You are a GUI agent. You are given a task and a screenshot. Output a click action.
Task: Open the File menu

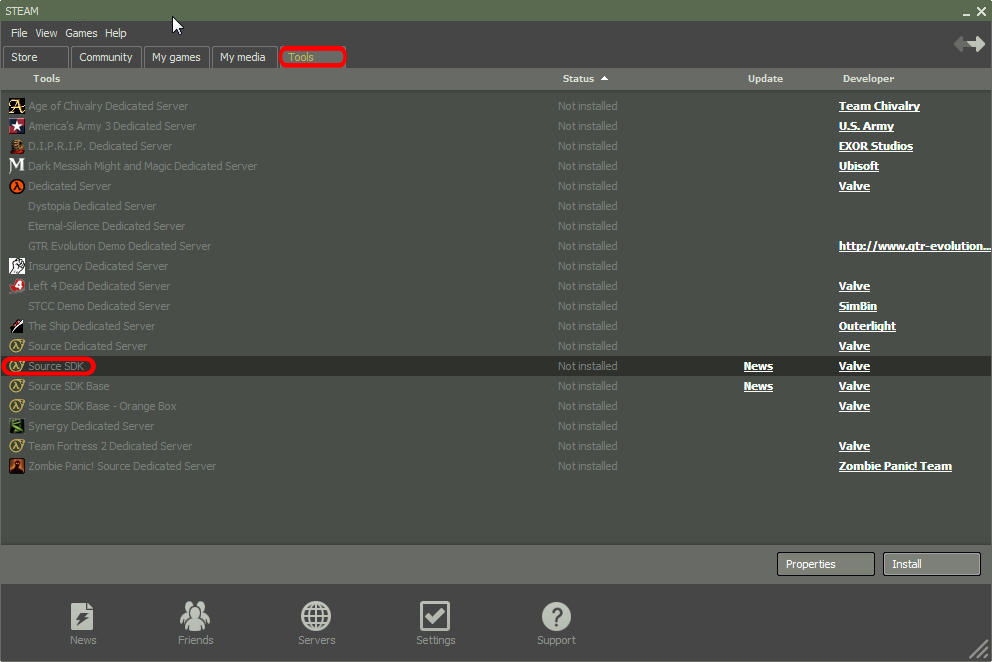pyautogui.click(x=19, y=33)
